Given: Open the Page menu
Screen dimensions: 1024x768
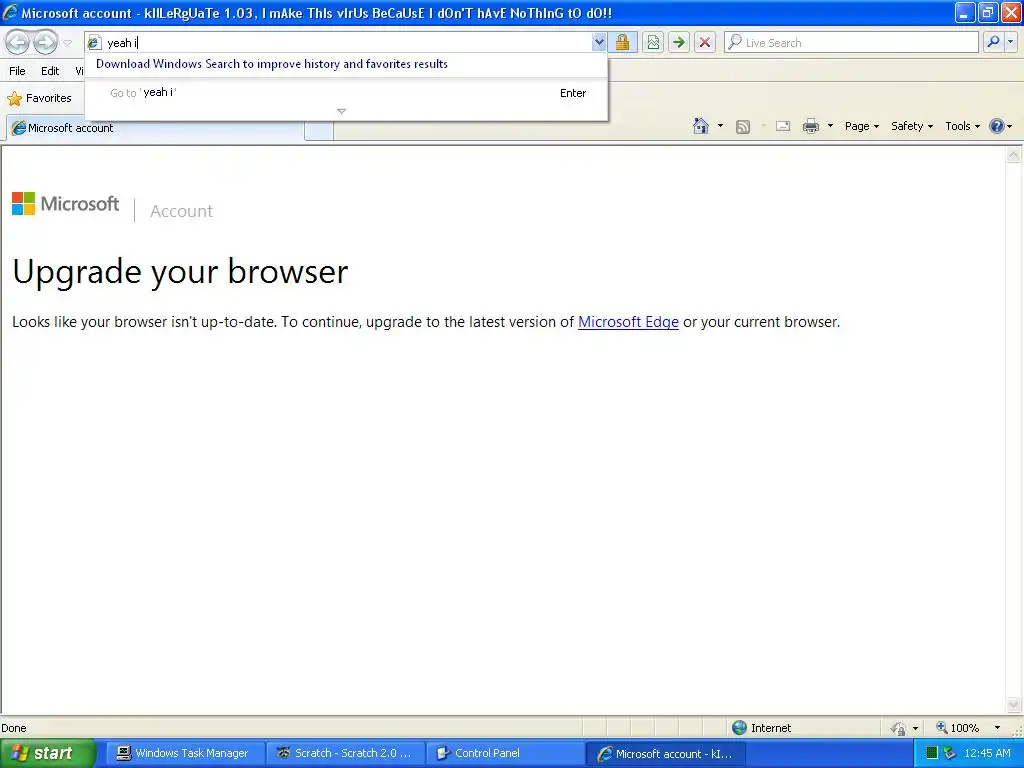Looking at the screenshot, I should (862, 126).
